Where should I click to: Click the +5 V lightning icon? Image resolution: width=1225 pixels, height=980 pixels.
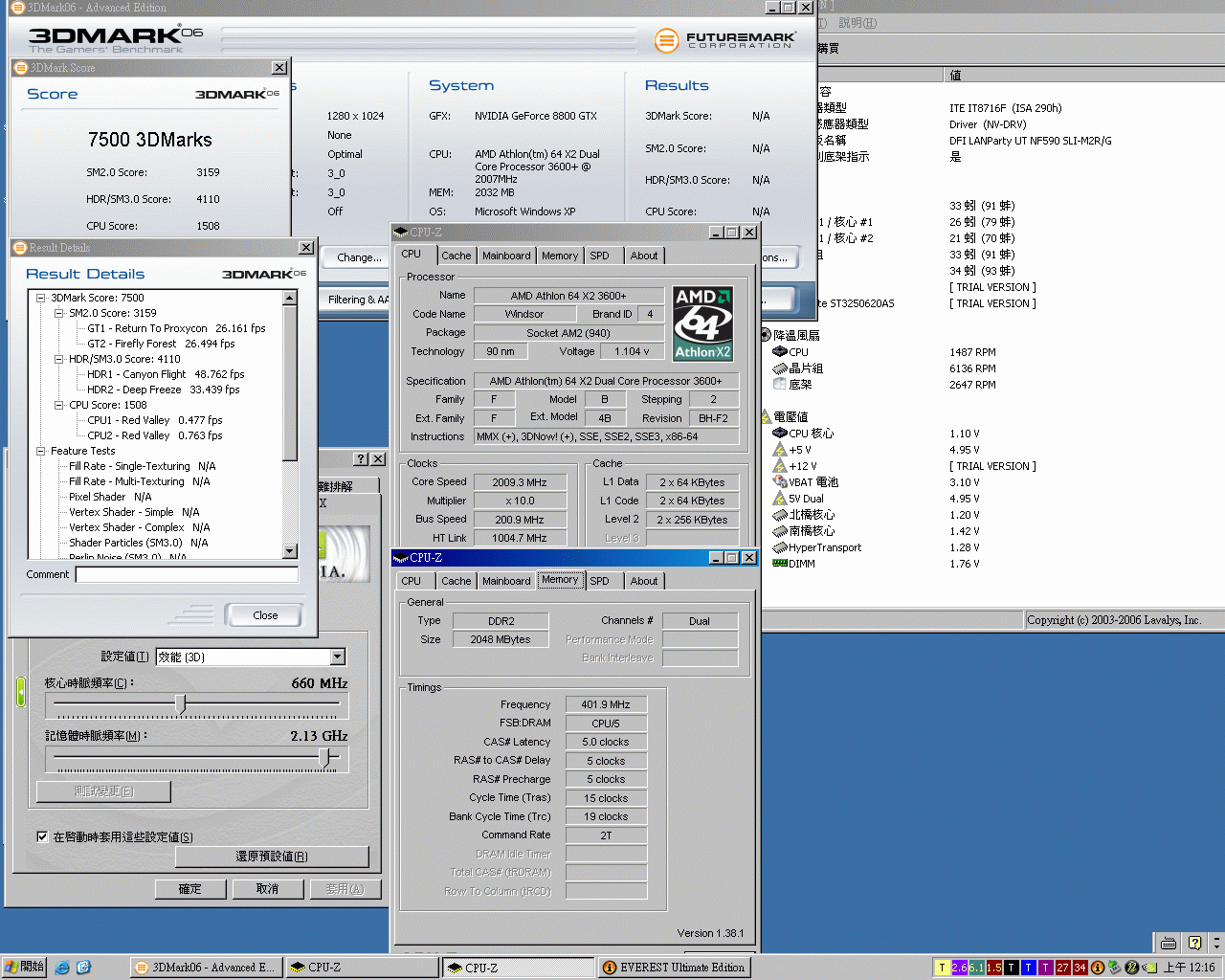coord(780,450)
